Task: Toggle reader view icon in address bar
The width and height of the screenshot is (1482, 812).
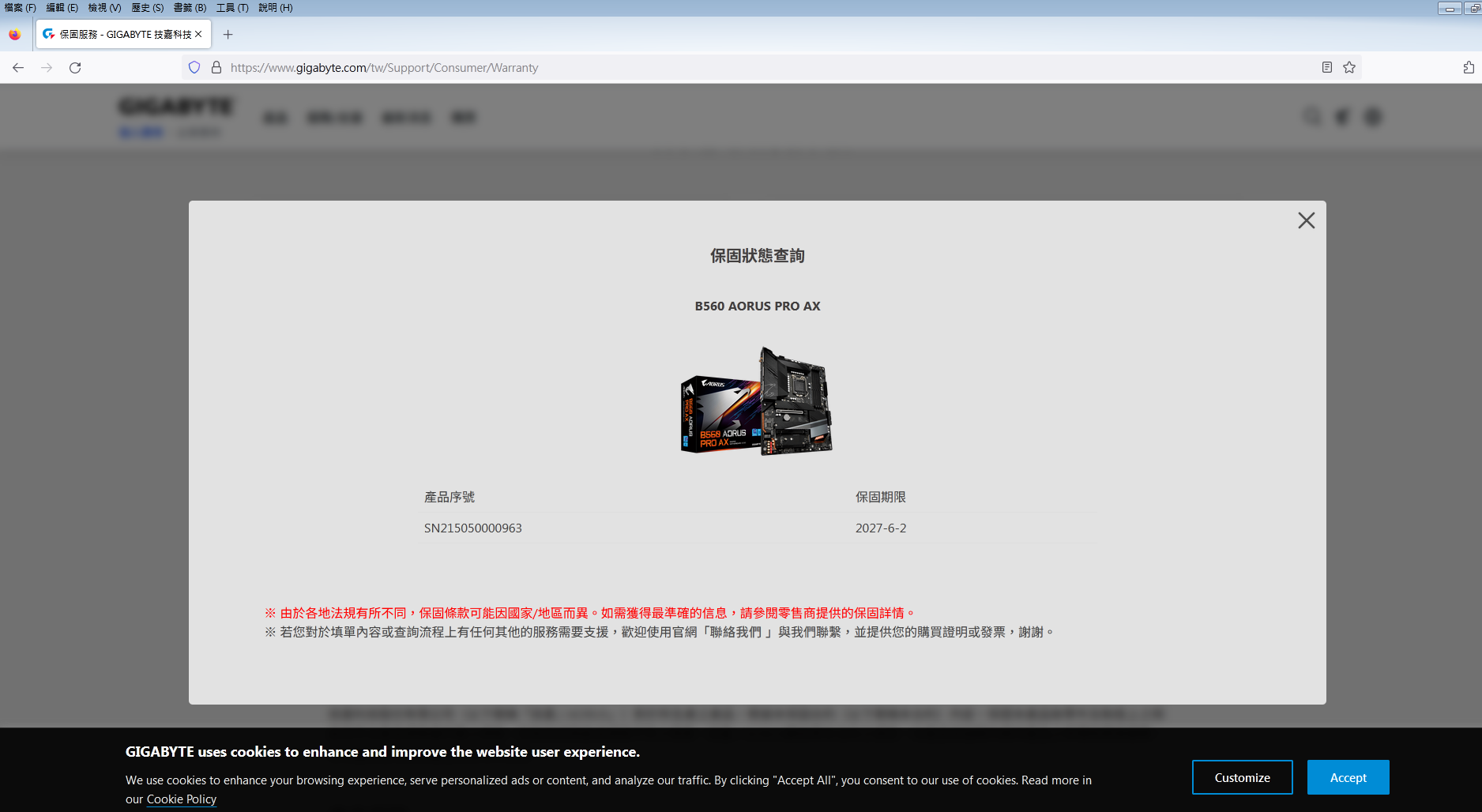Action: click(1327, 68)
